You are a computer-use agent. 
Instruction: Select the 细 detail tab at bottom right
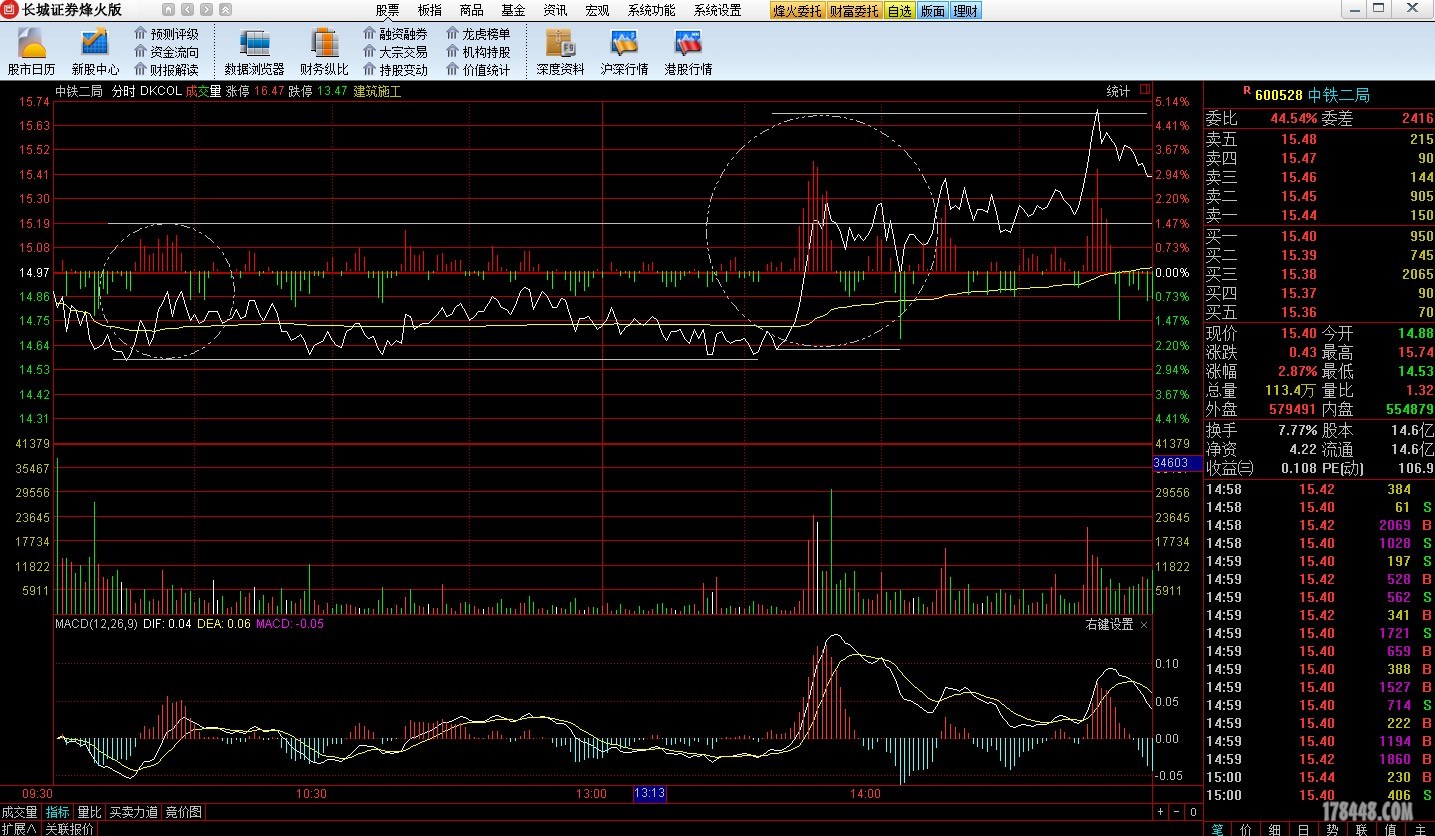click(x=1275, y=829)
